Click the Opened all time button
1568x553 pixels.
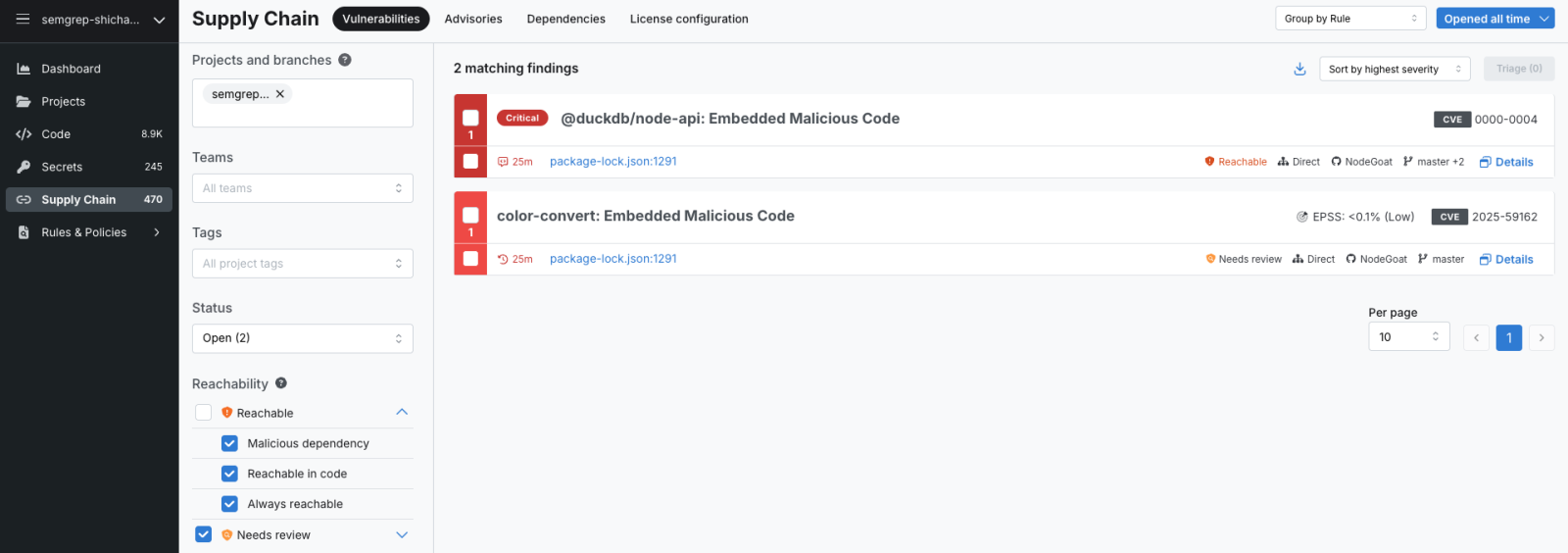tap(1494, 19)
